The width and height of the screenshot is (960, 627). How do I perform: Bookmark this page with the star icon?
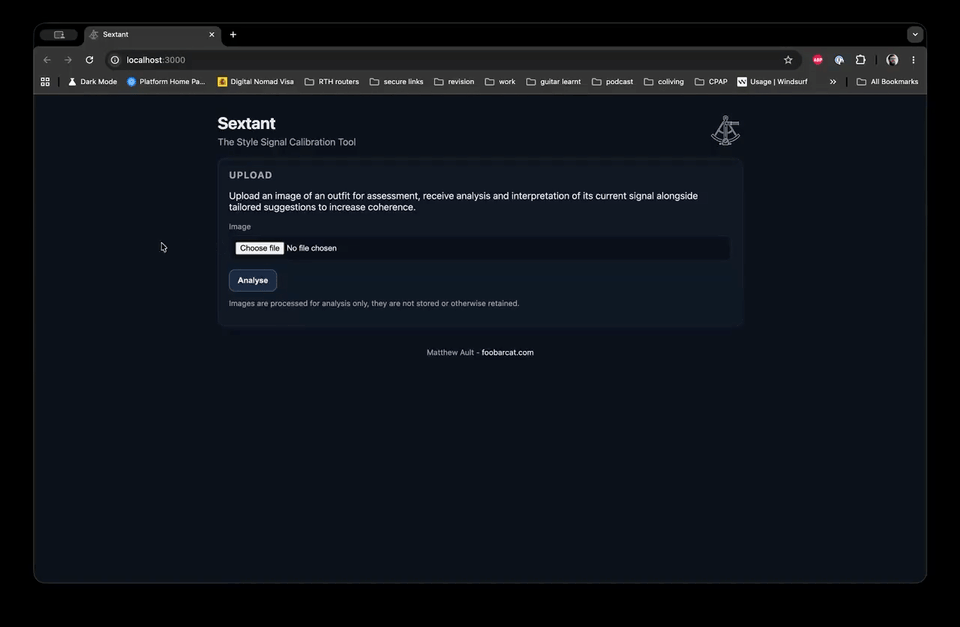coord(788,60)
